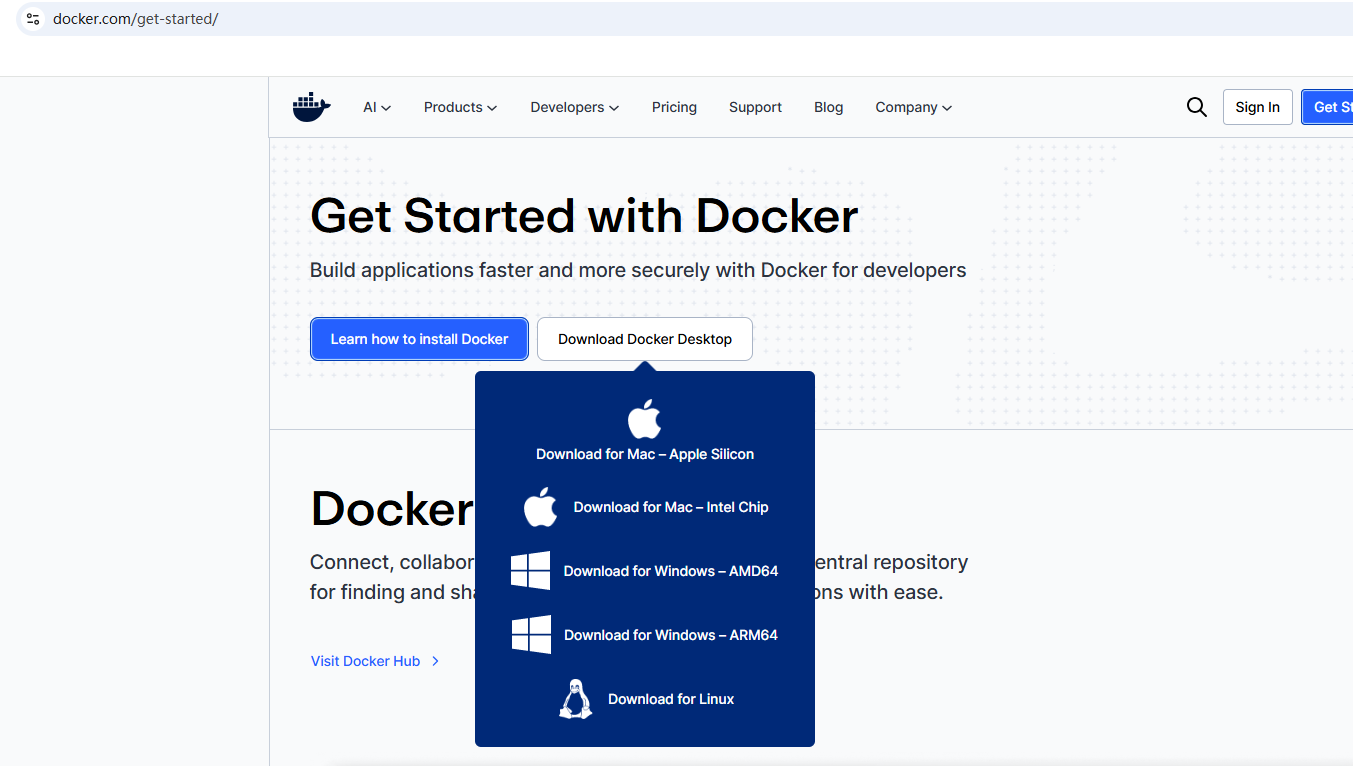Click the Apple logo for Apple Silicon

click(645, 419)
